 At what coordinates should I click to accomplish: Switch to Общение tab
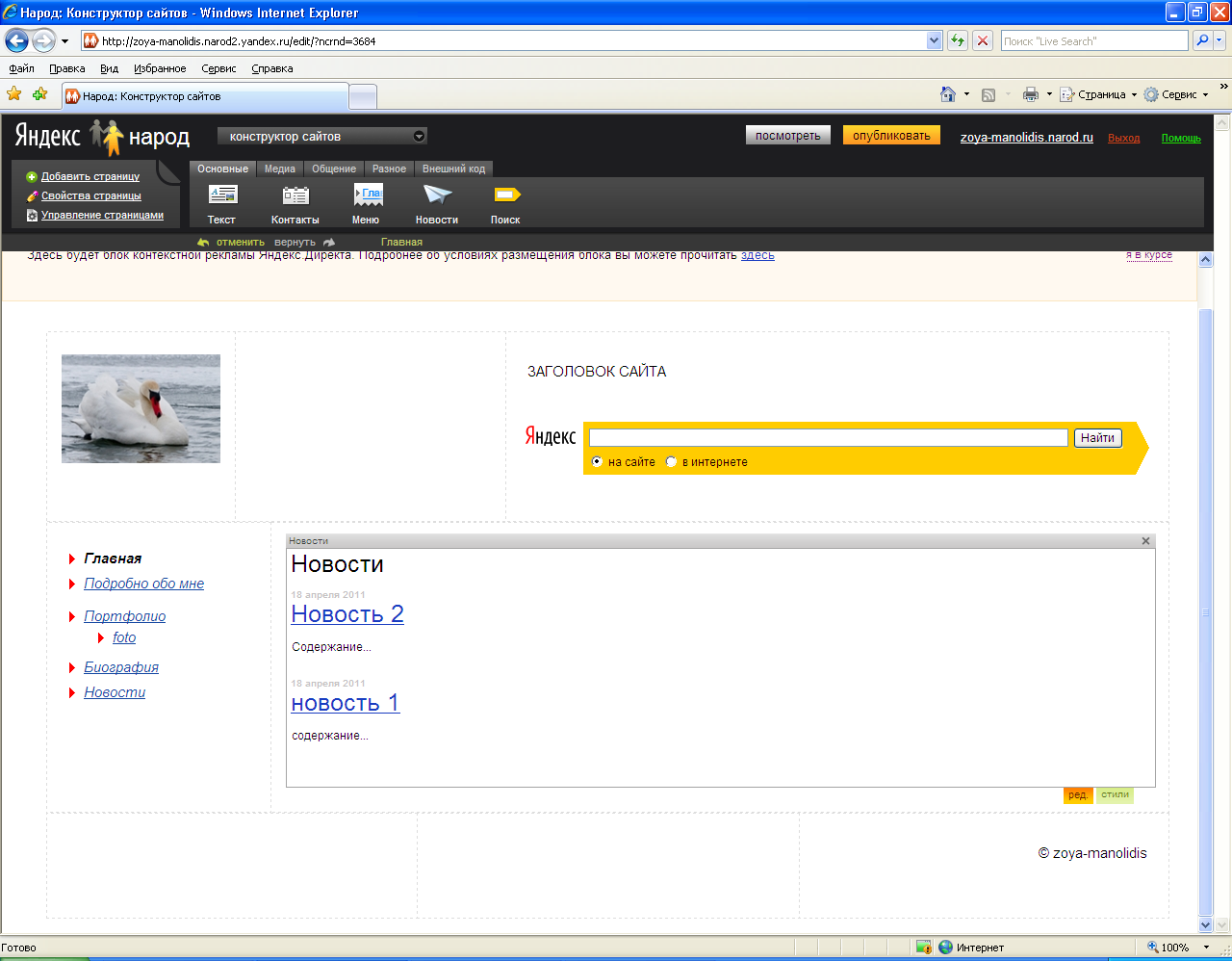pyautogui.click(x=334, y=169)
